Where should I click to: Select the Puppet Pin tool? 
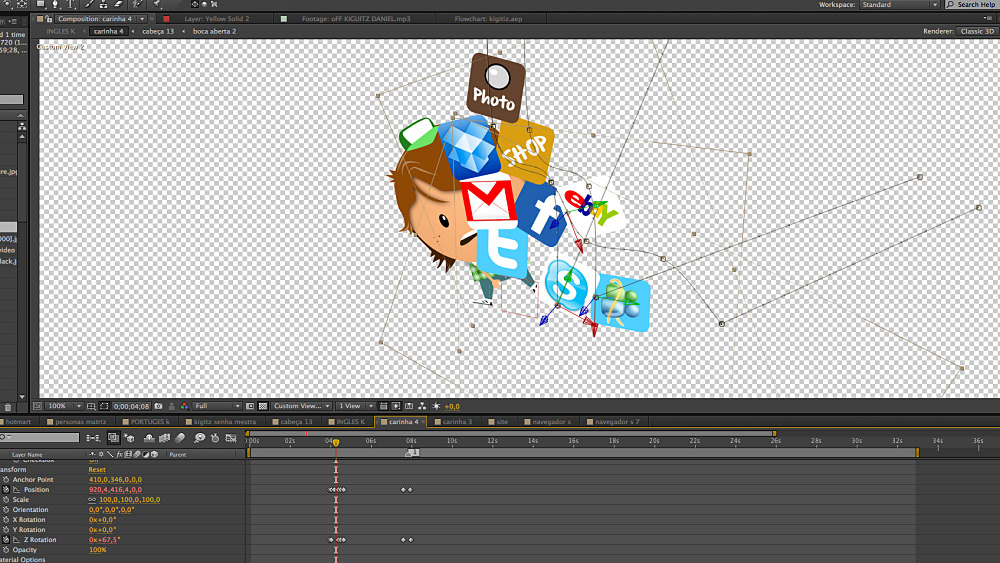(156, 4)
